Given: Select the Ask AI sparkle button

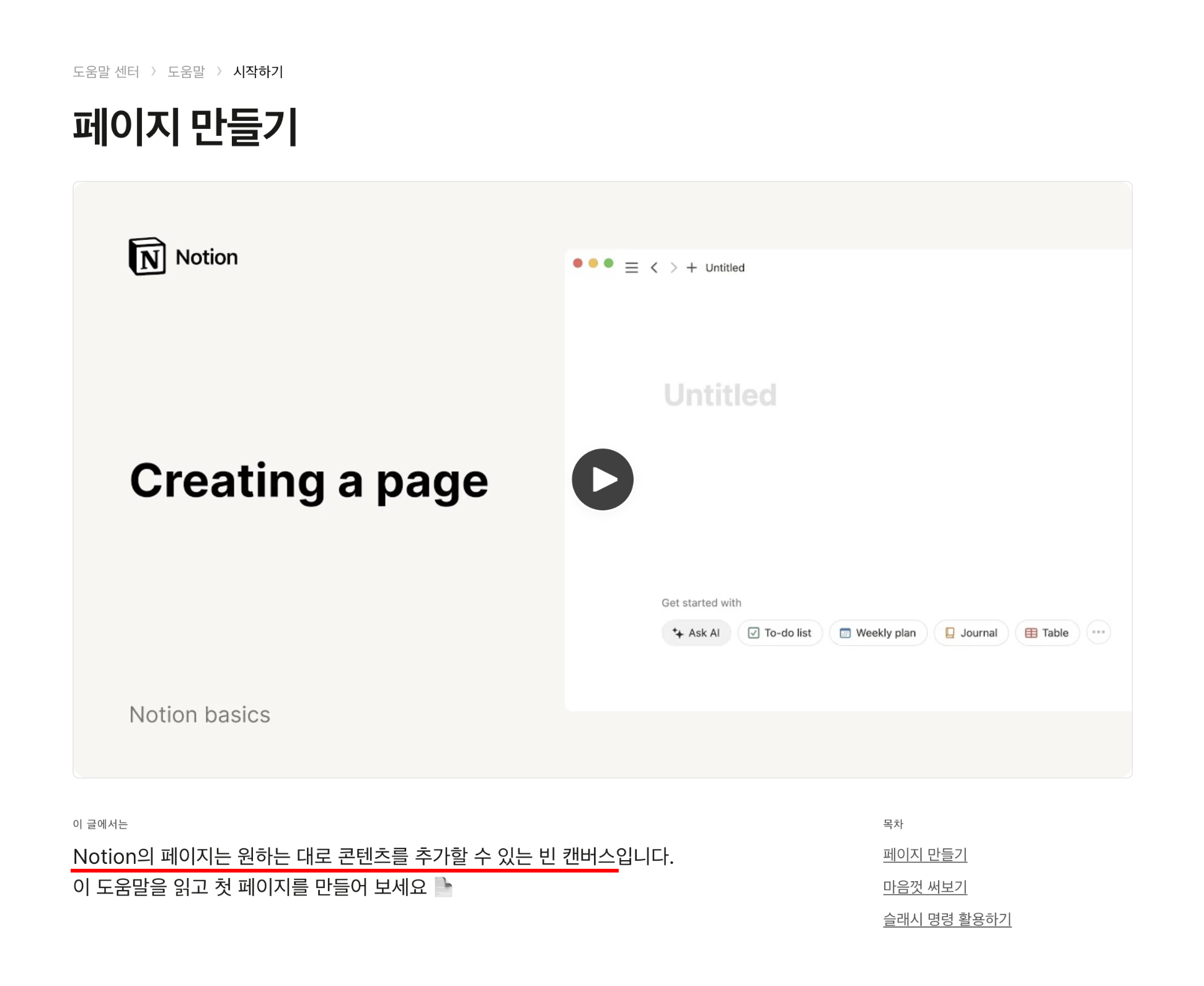Looking at the screenshot, I should click(x=696, y=633).
